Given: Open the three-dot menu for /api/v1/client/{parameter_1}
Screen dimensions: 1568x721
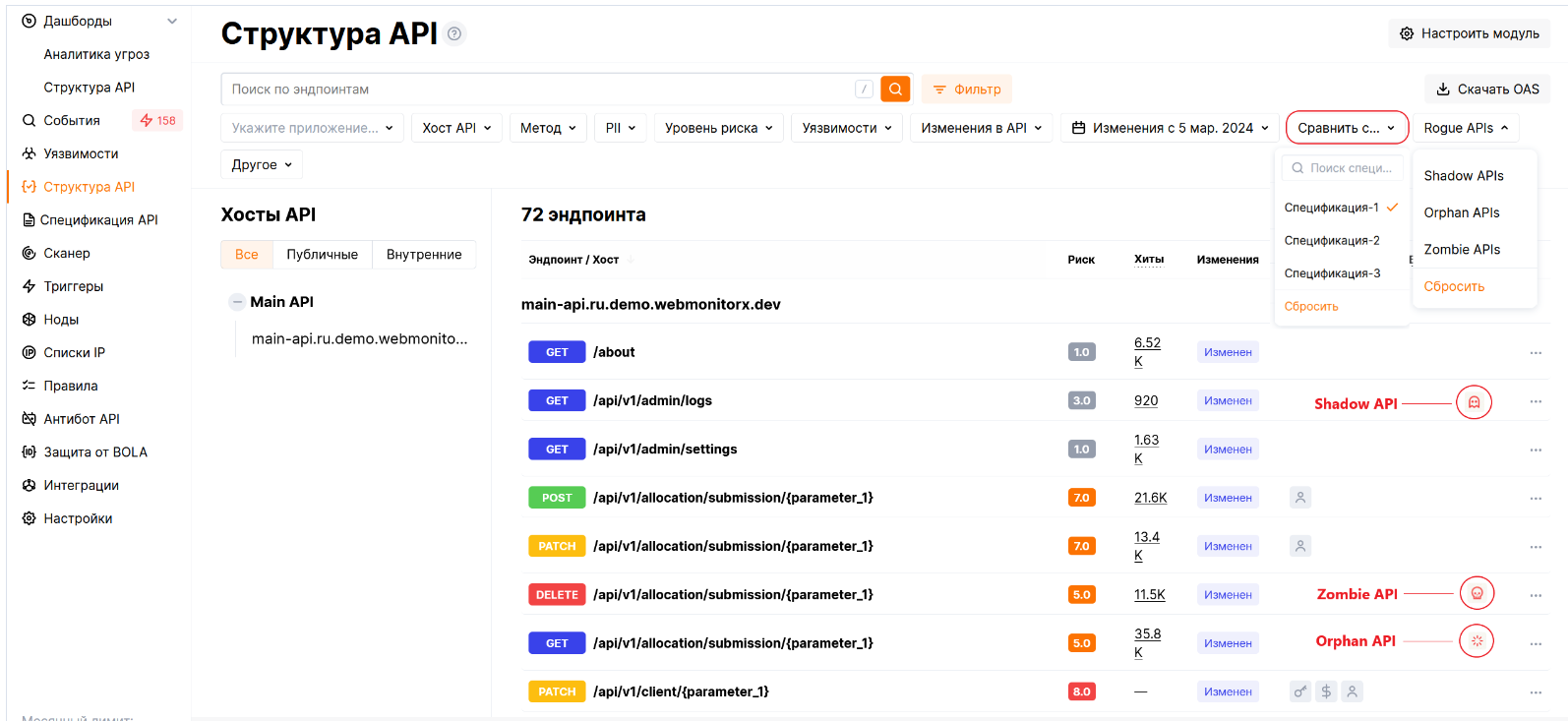Looking at the screenshot, I should (1536, 692).
